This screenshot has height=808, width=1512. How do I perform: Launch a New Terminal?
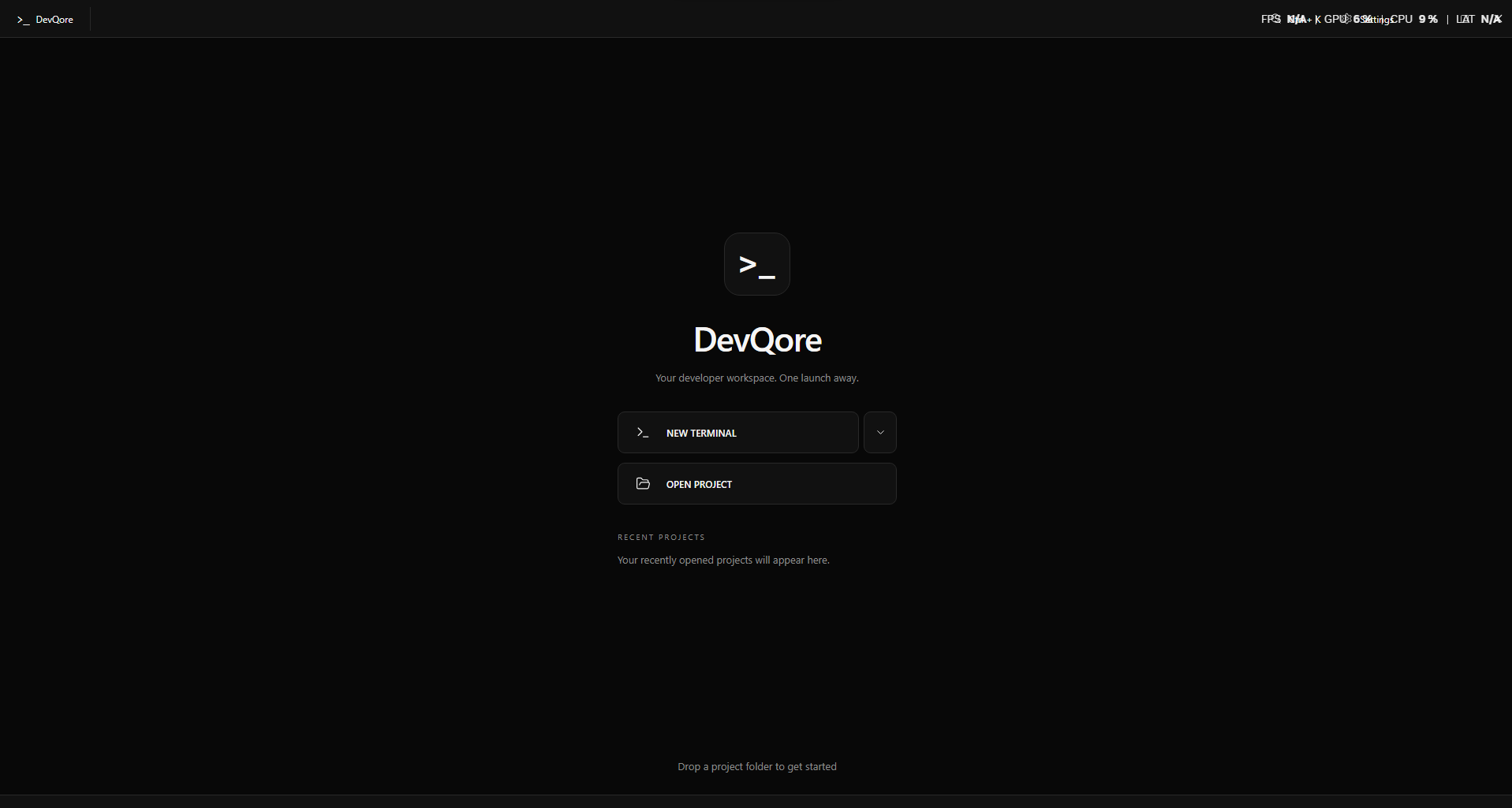coord(737,432)
